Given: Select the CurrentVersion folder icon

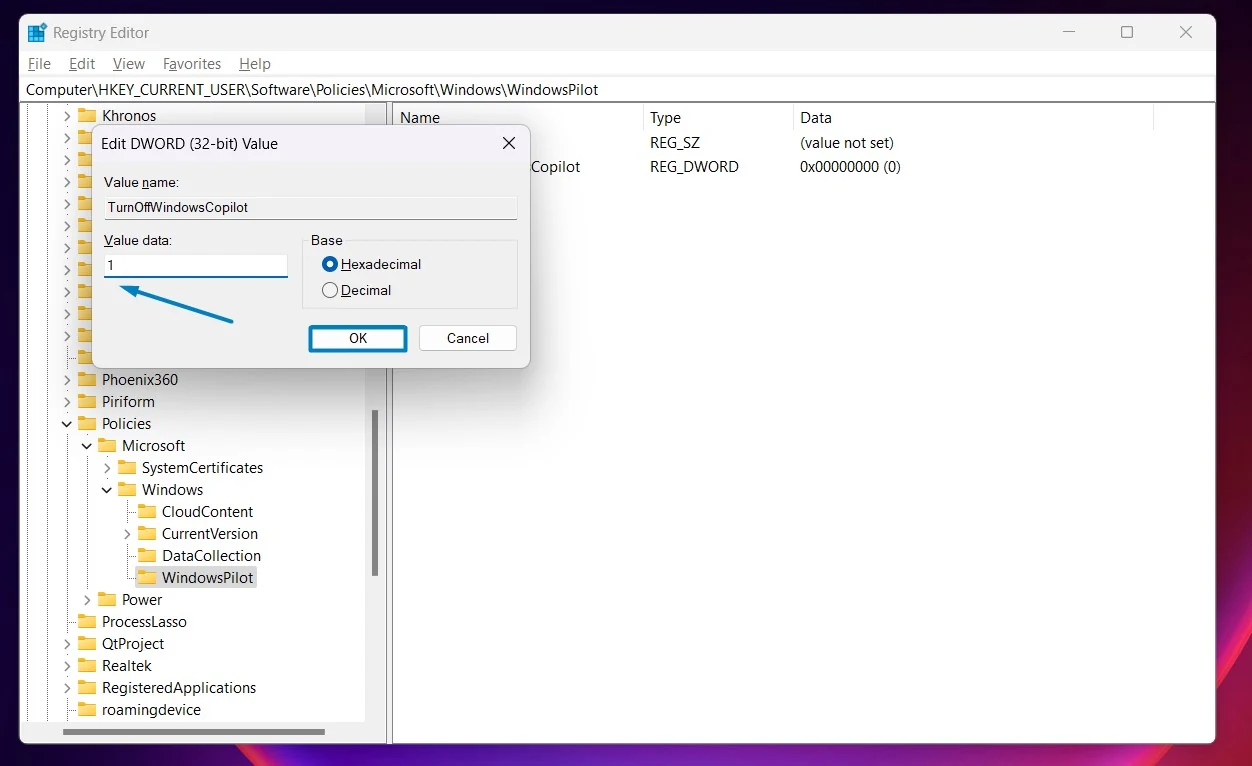Looking at the screenshot, I should click(x=147, y=534).
